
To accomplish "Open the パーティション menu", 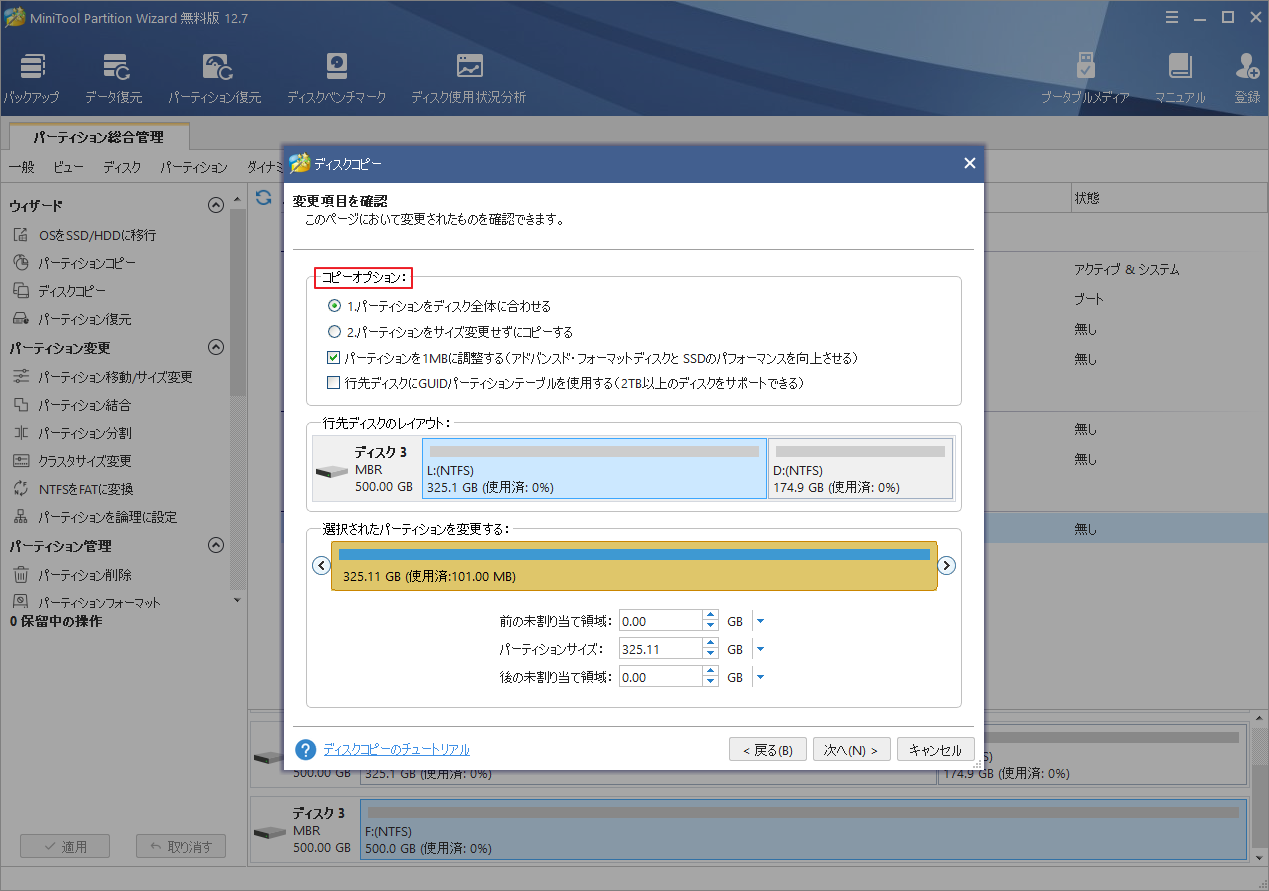I will 194,168.
